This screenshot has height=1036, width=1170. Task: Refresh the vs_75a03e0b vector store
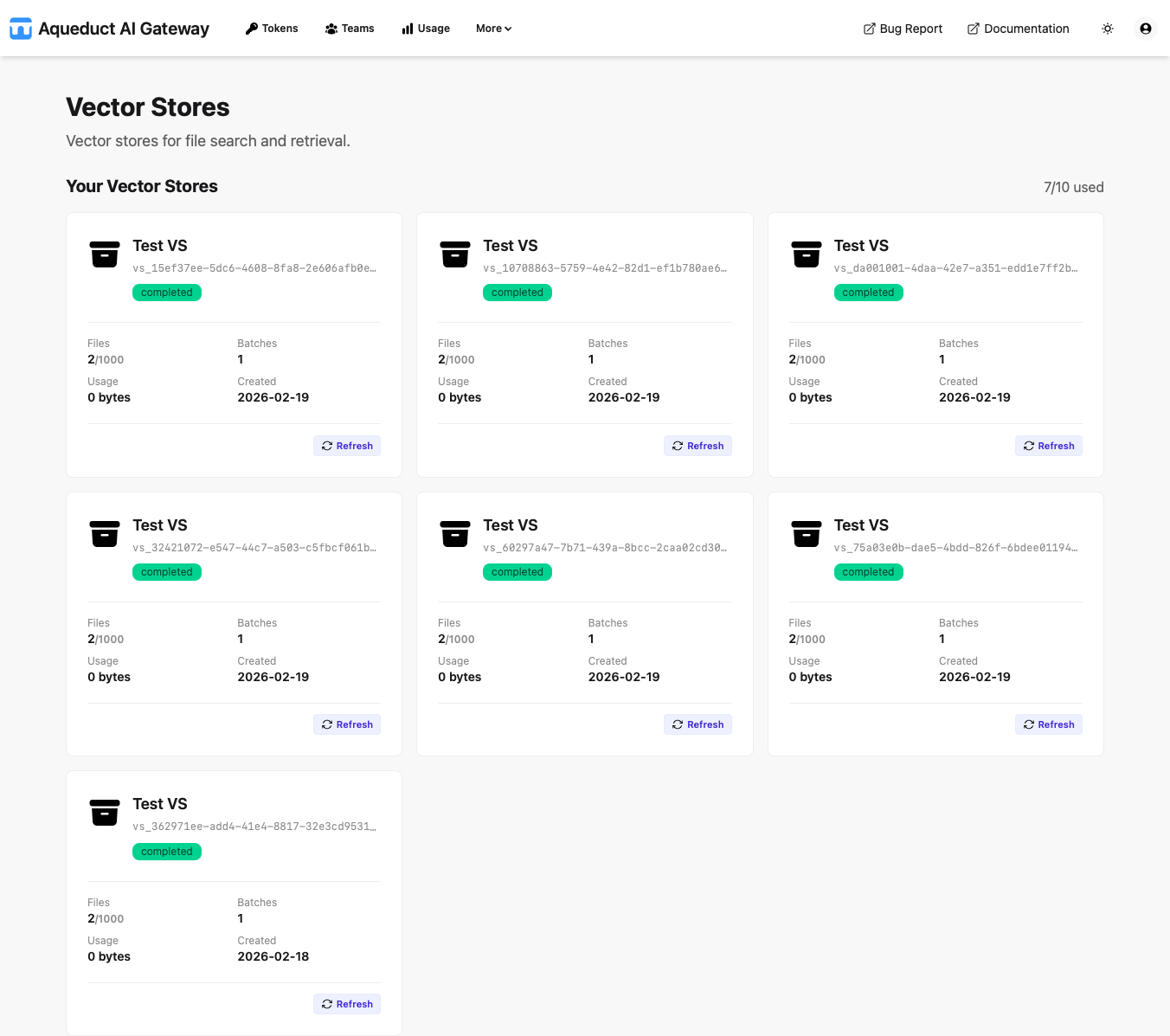[1048, 724]
